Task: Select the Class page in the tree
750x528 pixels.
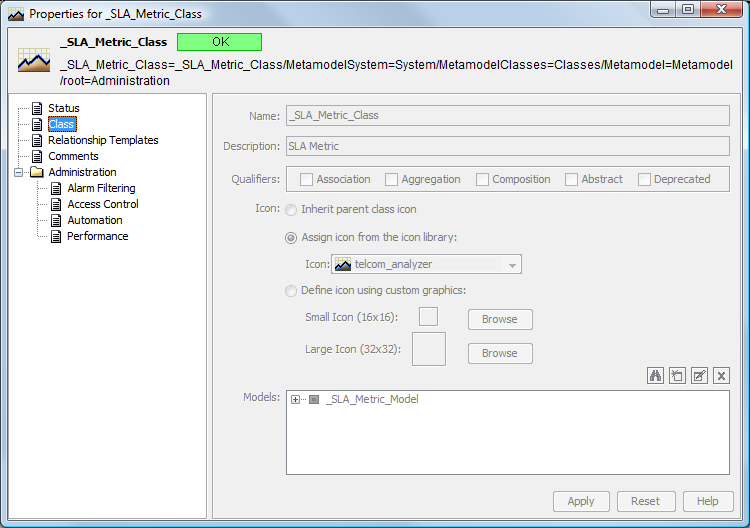Action: click(62, 124)
